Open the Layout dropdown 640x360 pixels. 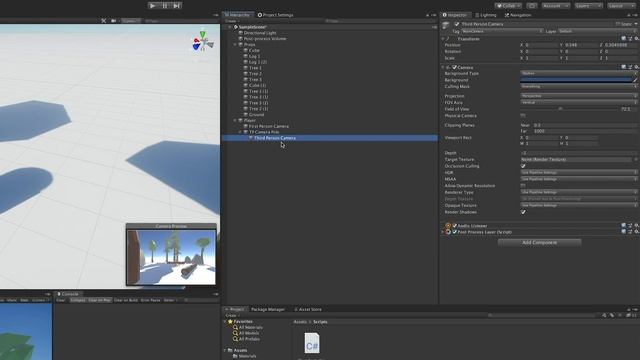coord(621,6)
